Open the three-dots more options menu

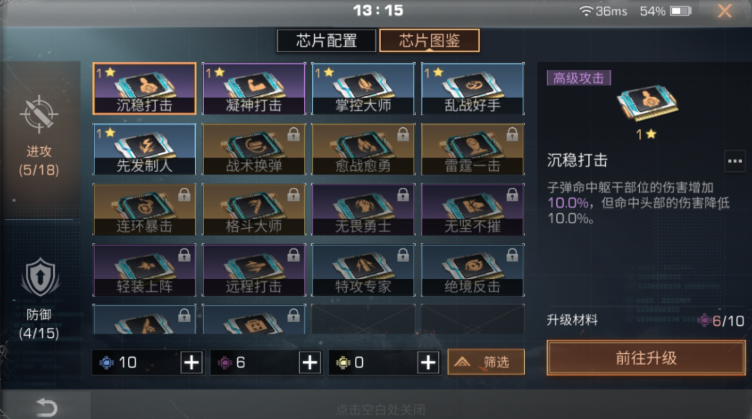point(734,161)
